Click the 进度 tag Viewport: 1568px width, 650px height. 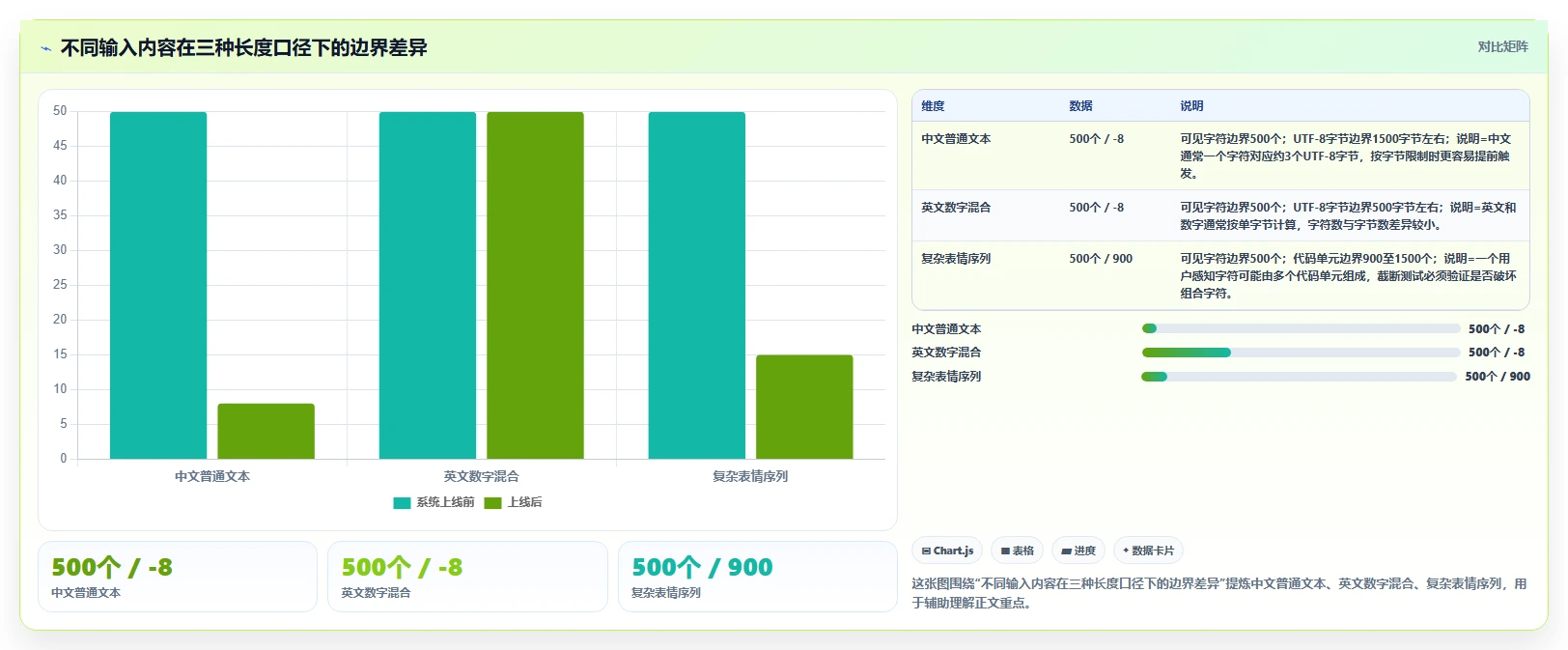point(1078,551)
